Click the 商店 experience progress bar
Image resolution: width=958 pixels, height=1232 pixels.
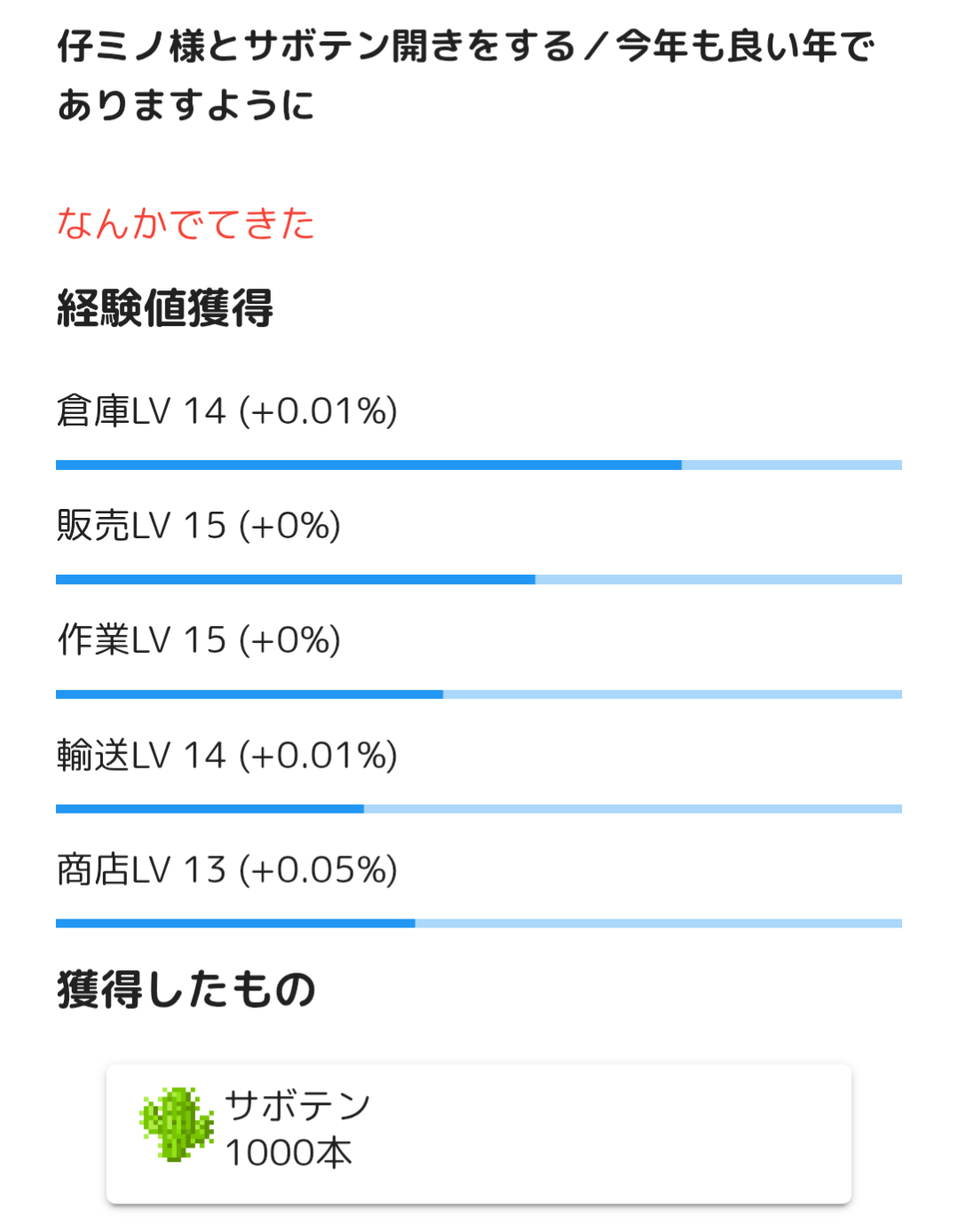pos(479,924)
